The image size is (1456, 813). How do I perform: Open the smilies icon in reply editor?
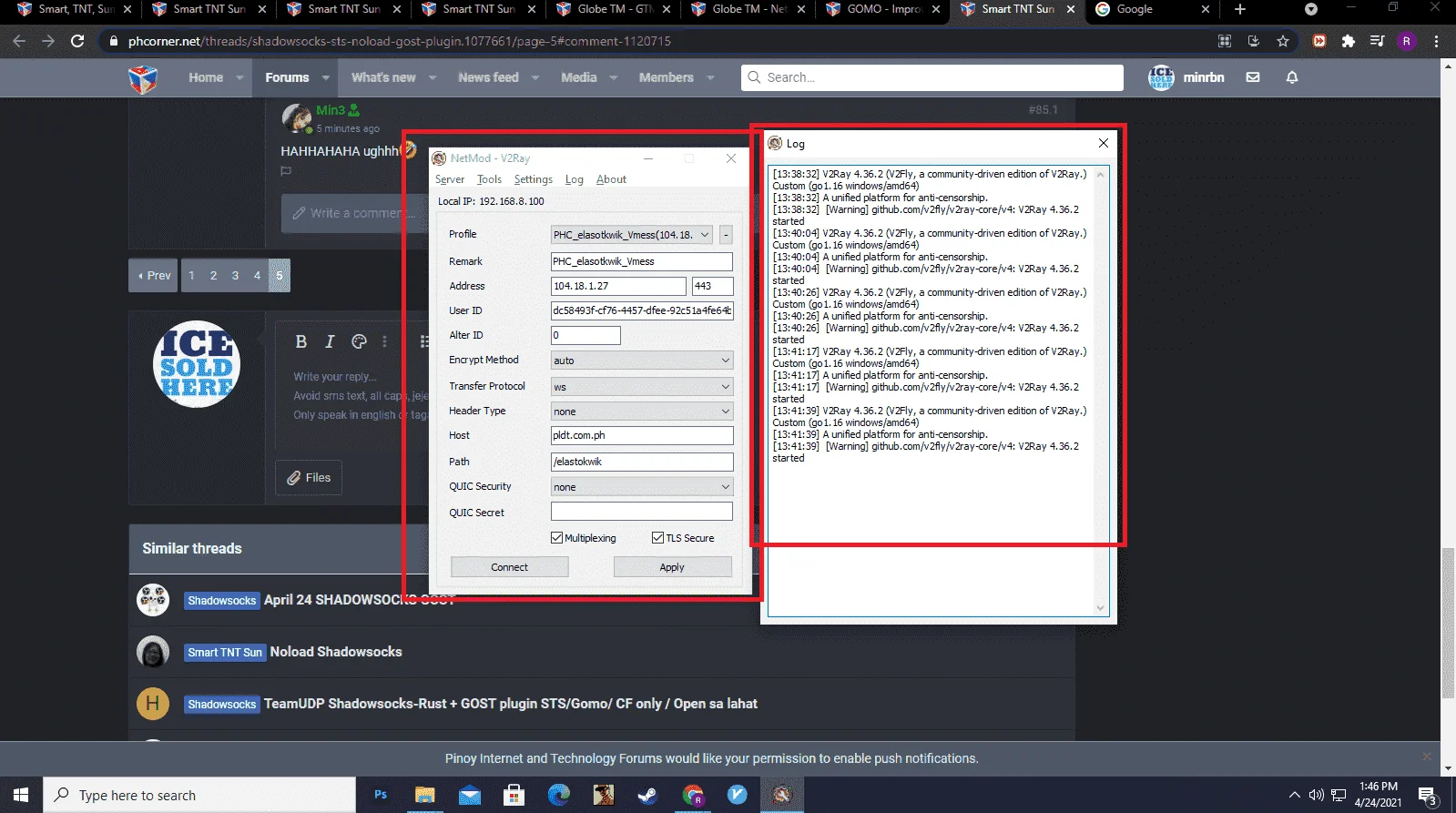359,341
